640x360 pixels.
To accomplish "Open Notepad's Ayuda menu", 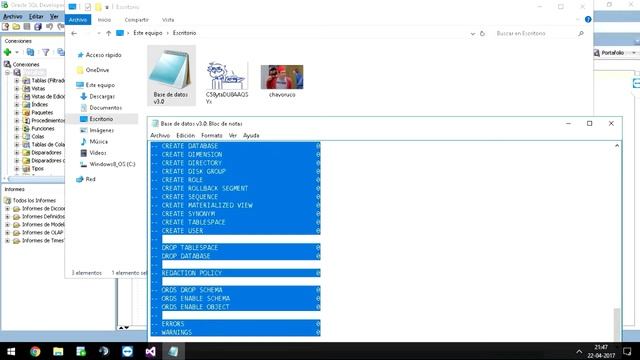I will tap(251, 136).
